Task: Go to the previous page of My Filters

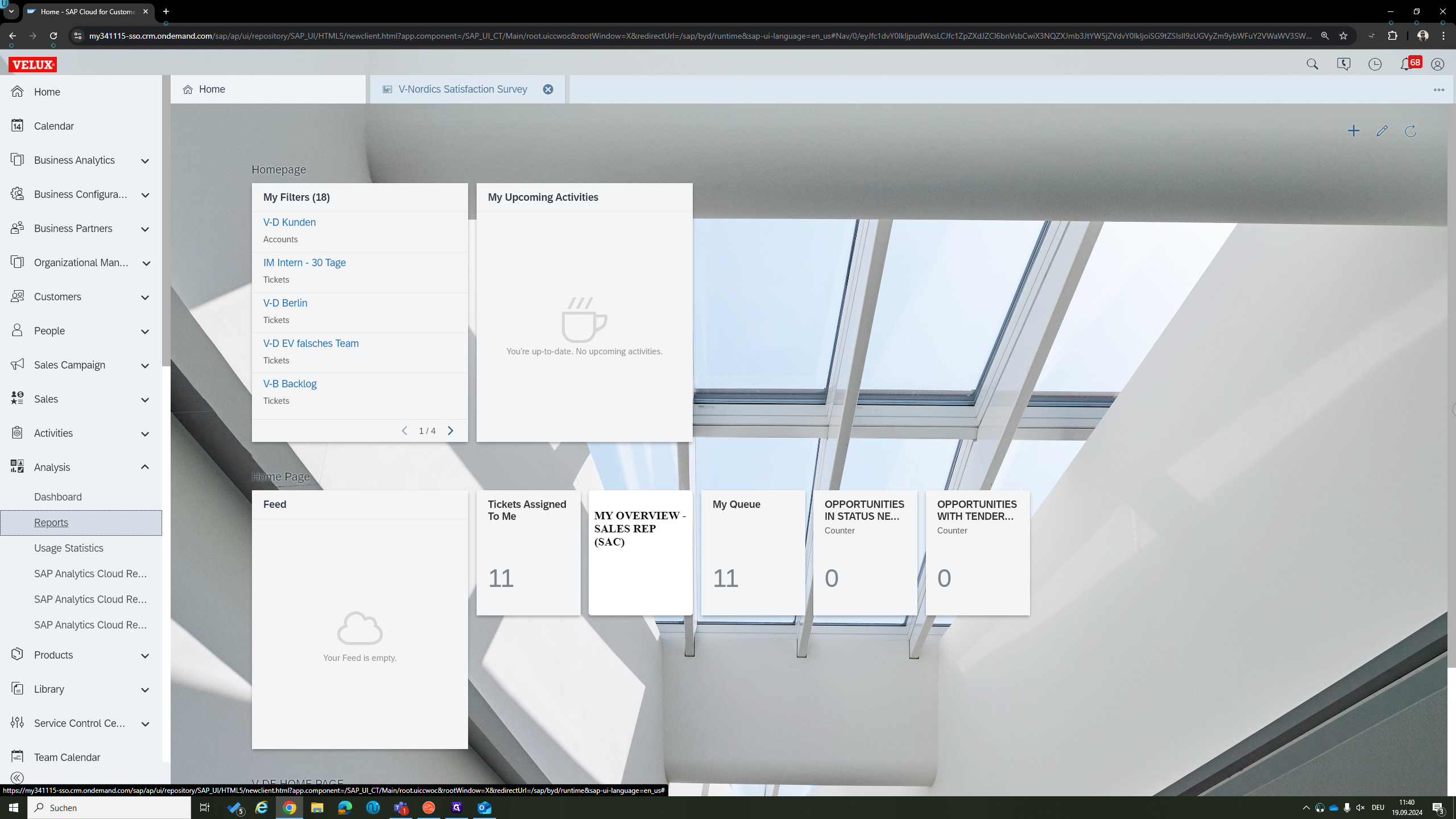Action: 404,431
